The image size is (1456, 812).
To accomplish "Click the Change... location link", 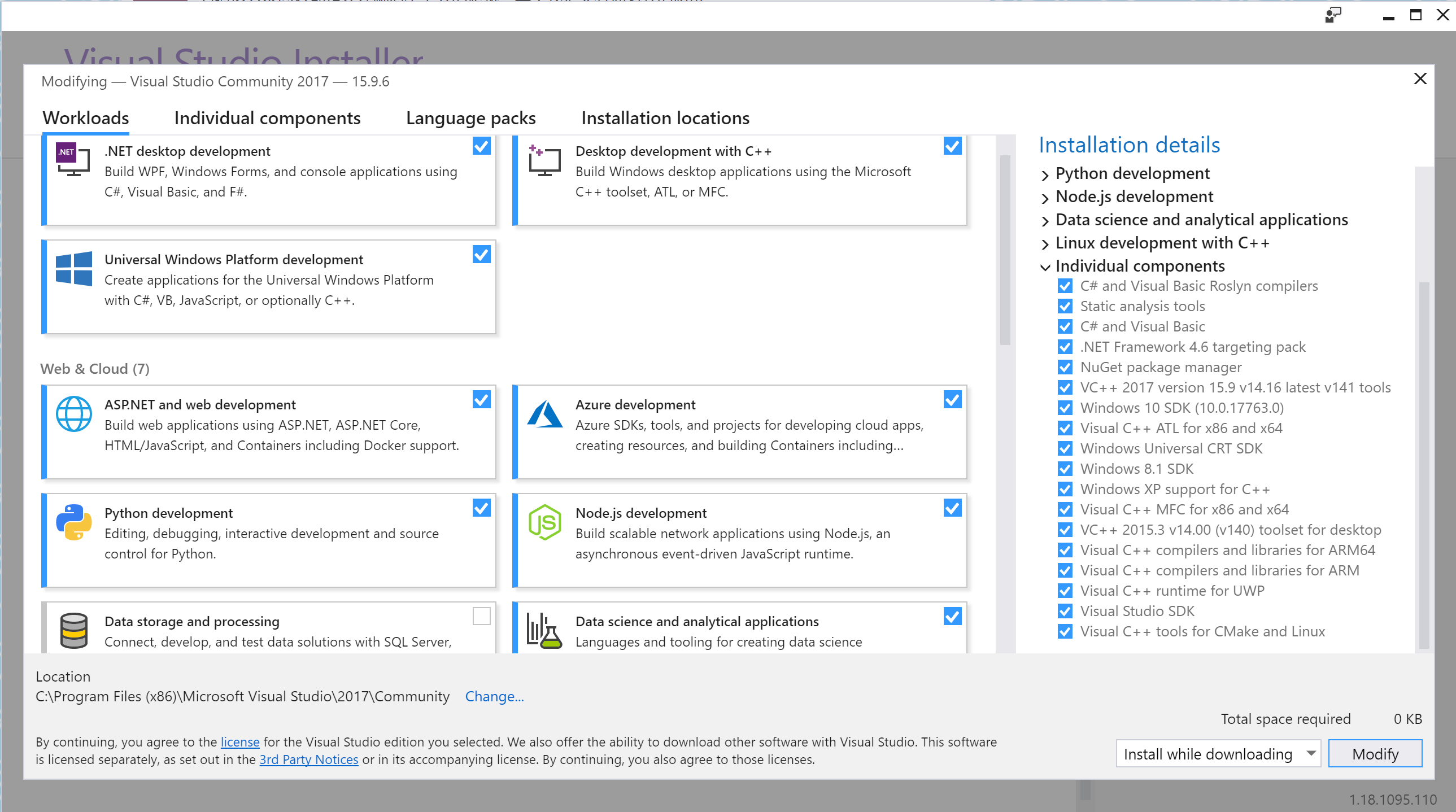I will point(494,697).
